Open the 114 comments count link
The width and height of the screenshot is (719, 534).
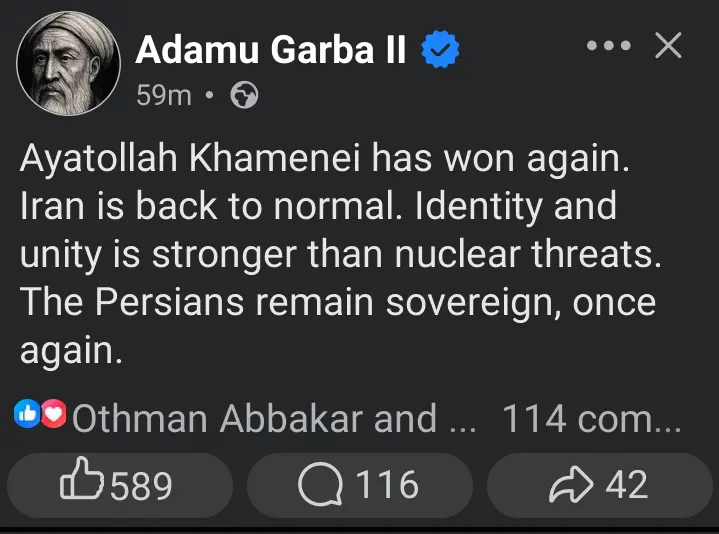(x=591, y=419)
